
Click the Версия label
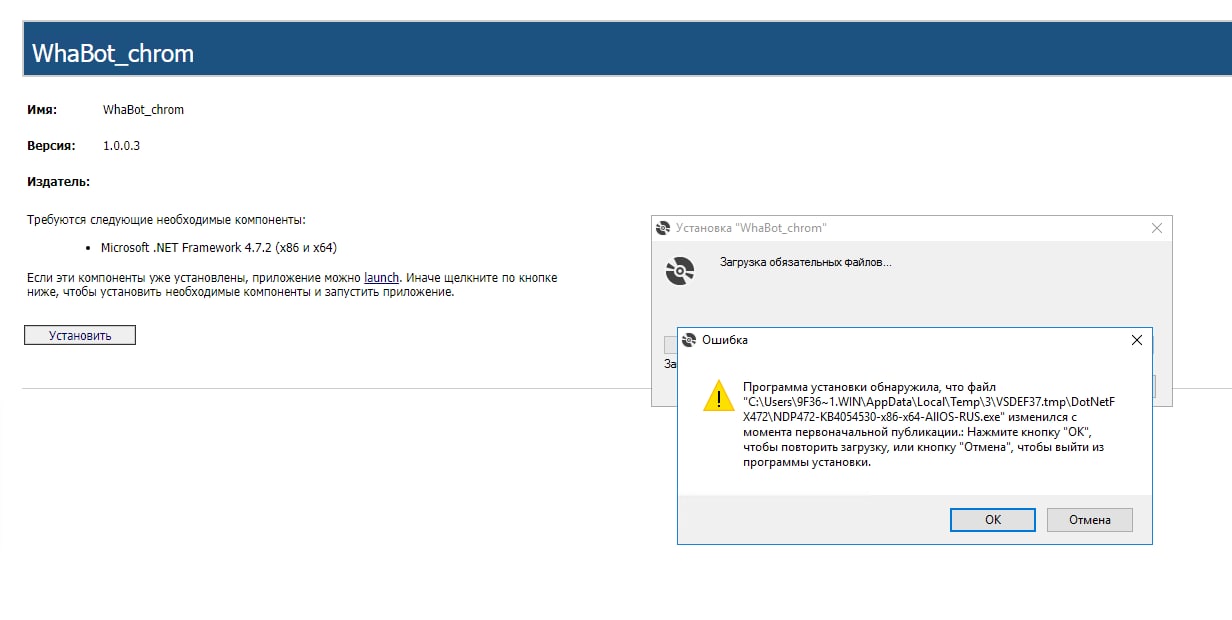click(51, 145)
